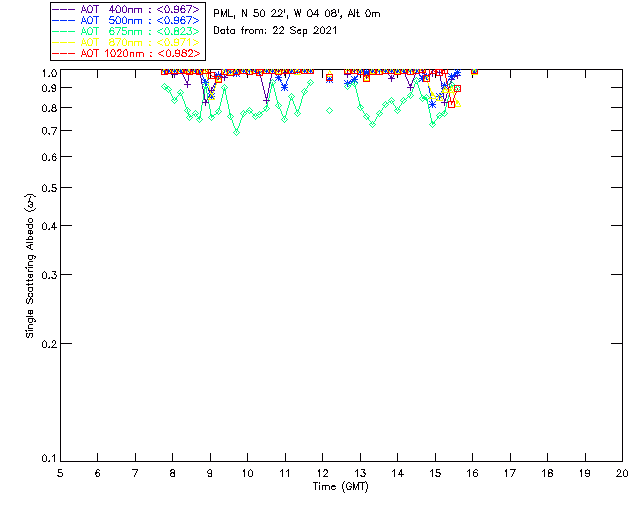
Task: Click the y-axis tick label 0.5
Action: point(49,188)
